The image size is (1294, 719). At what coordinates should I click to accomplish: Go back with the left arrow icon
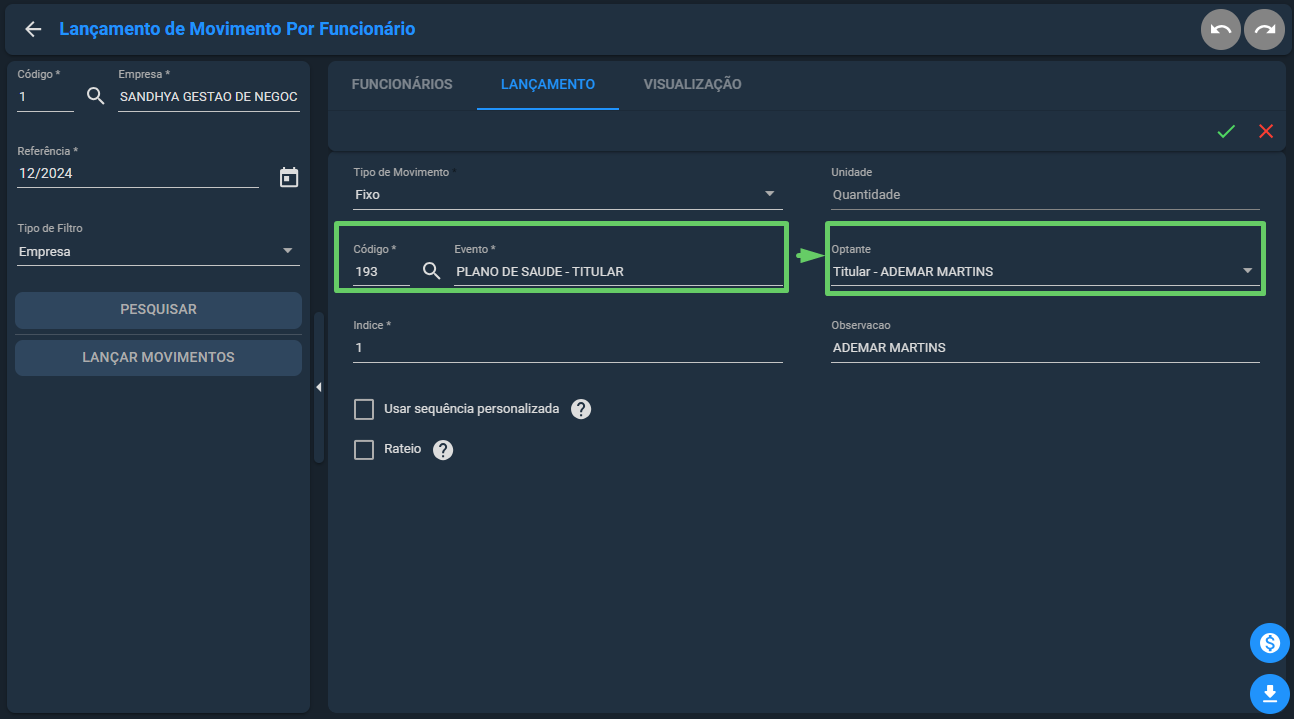[33, 29]
